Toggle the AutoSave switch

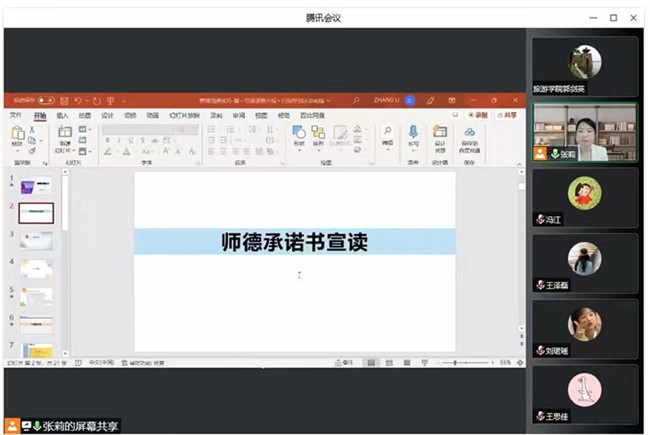pos(46,101)
